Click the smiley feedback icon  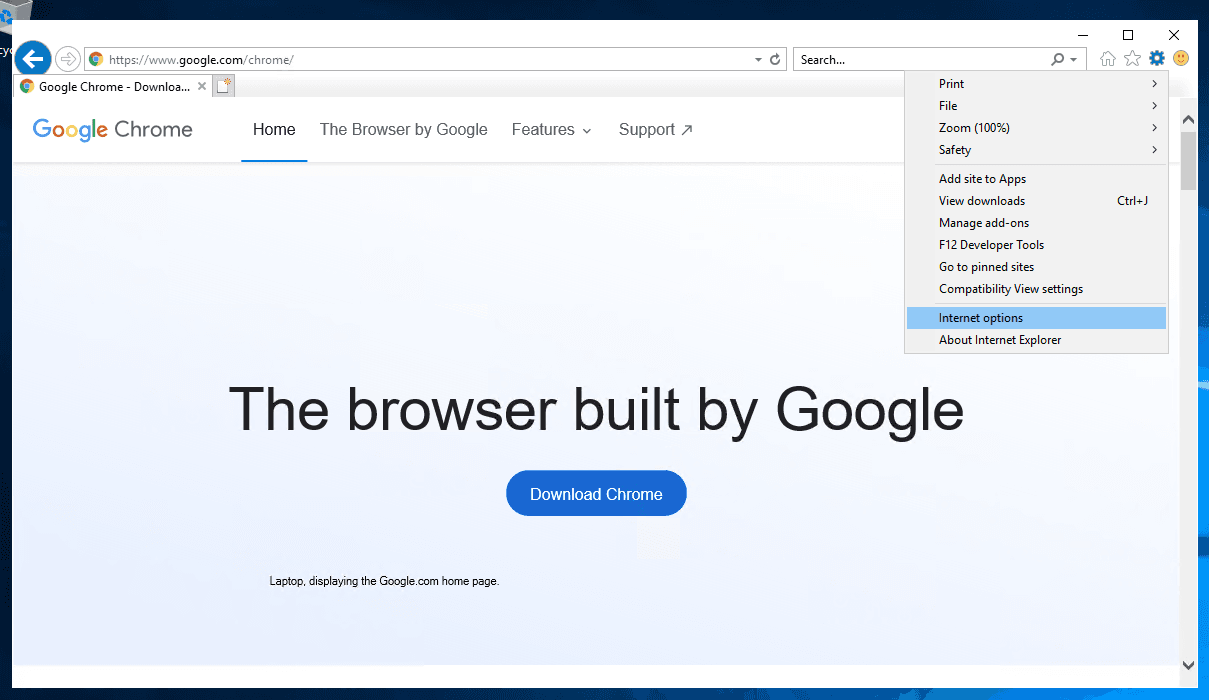tap(1181, 59)
